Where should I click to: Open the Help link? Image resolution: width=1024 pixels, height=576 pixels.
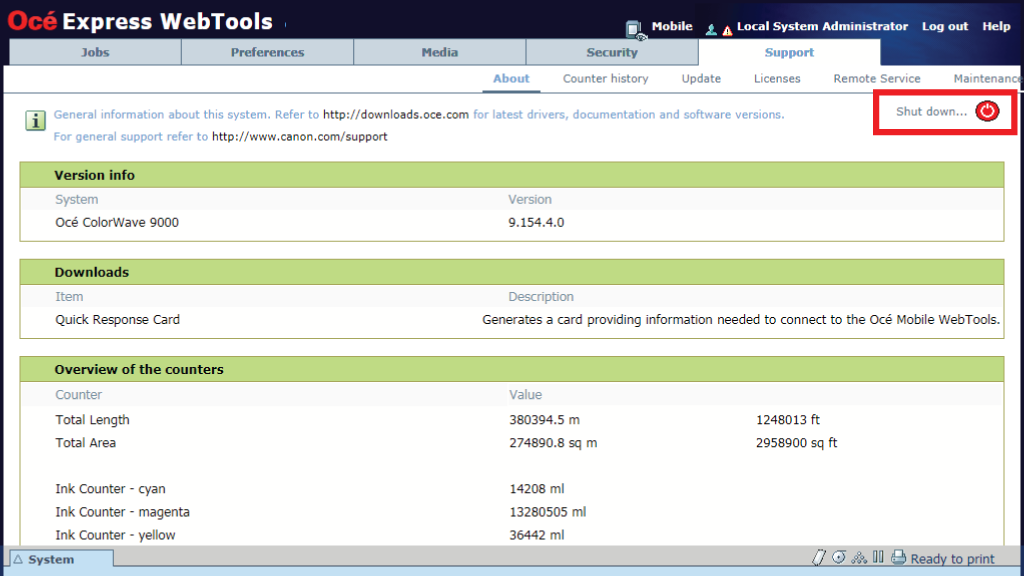tap(996, 26)
